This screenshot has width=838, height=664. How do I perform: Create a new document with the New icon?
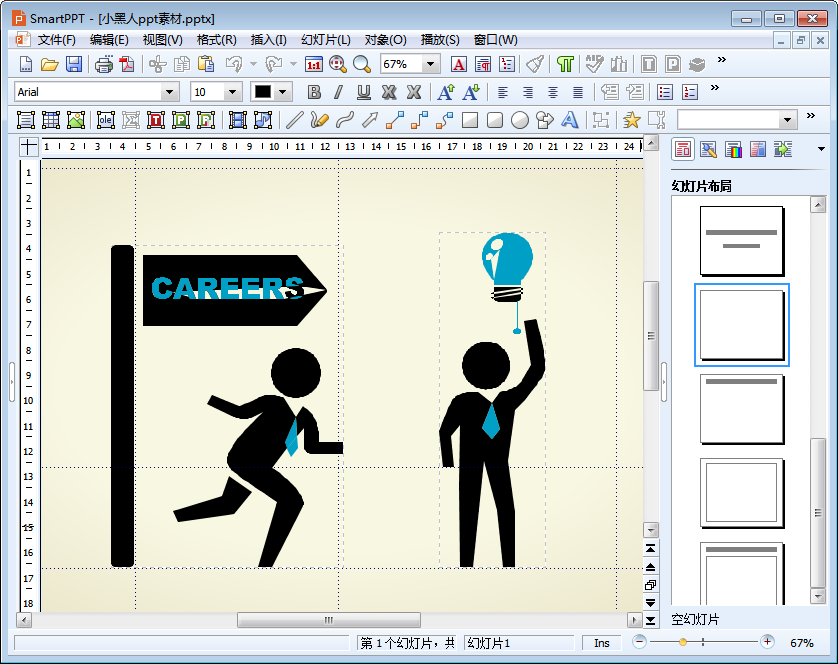click(x=25, y=64)
